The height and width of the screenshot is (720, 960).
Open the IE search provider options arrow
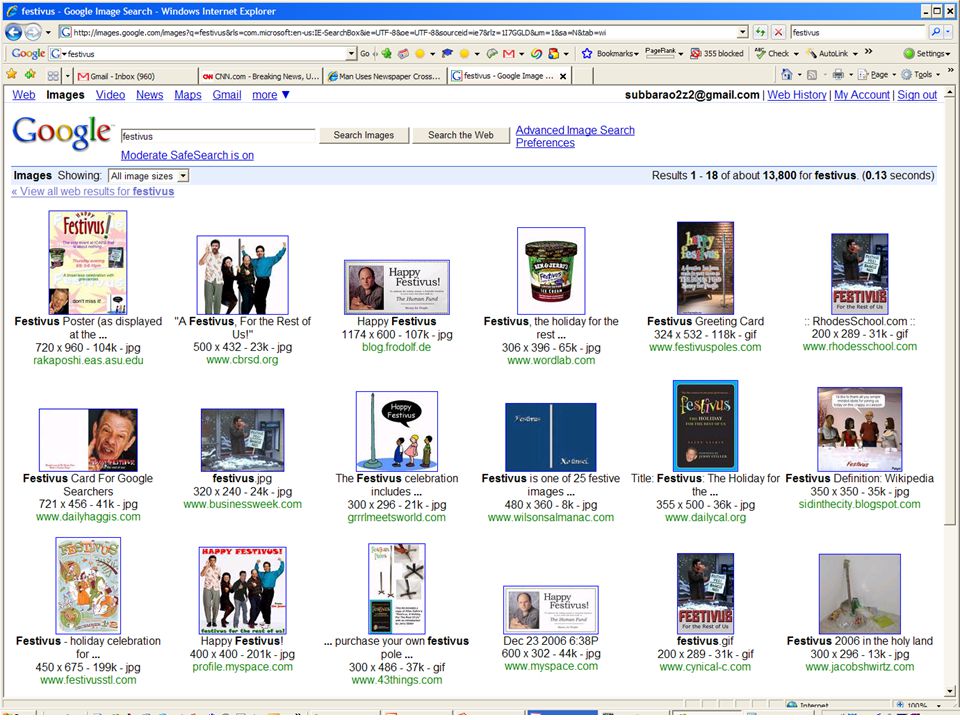click(x=948, y=32)
